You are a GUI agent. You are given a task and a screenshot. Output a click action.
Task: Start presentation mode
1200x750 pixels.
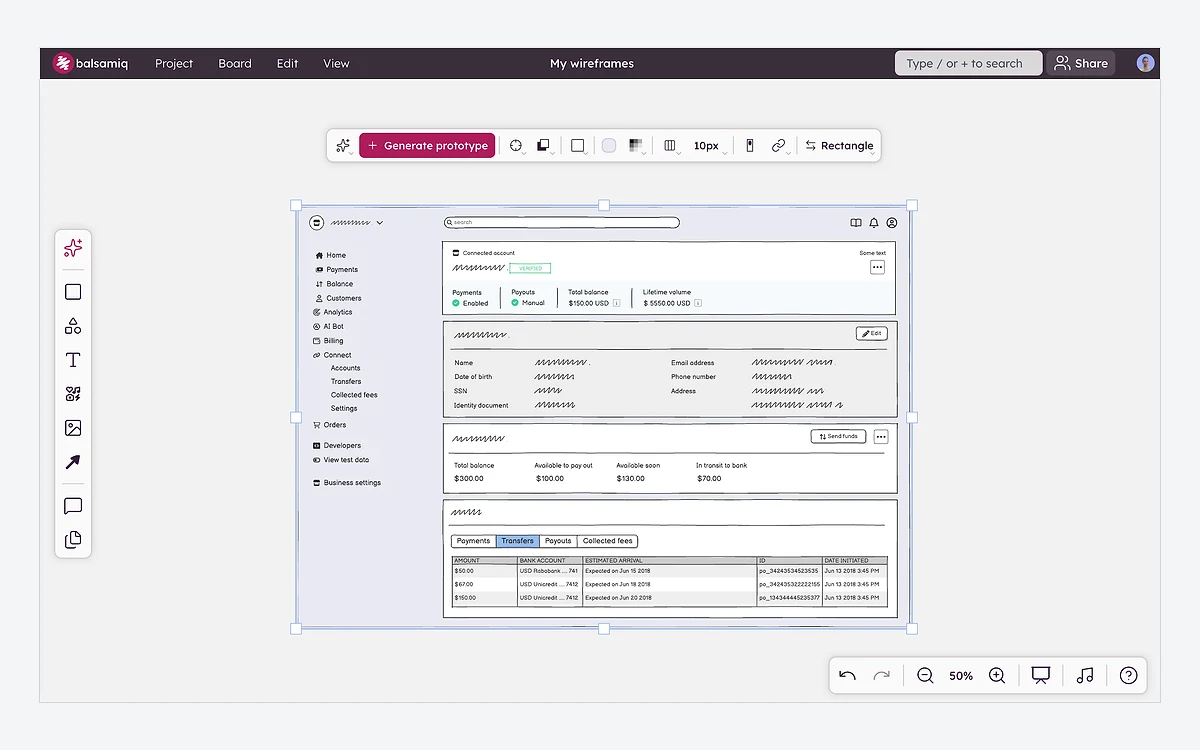click(x=1040, y=676)
